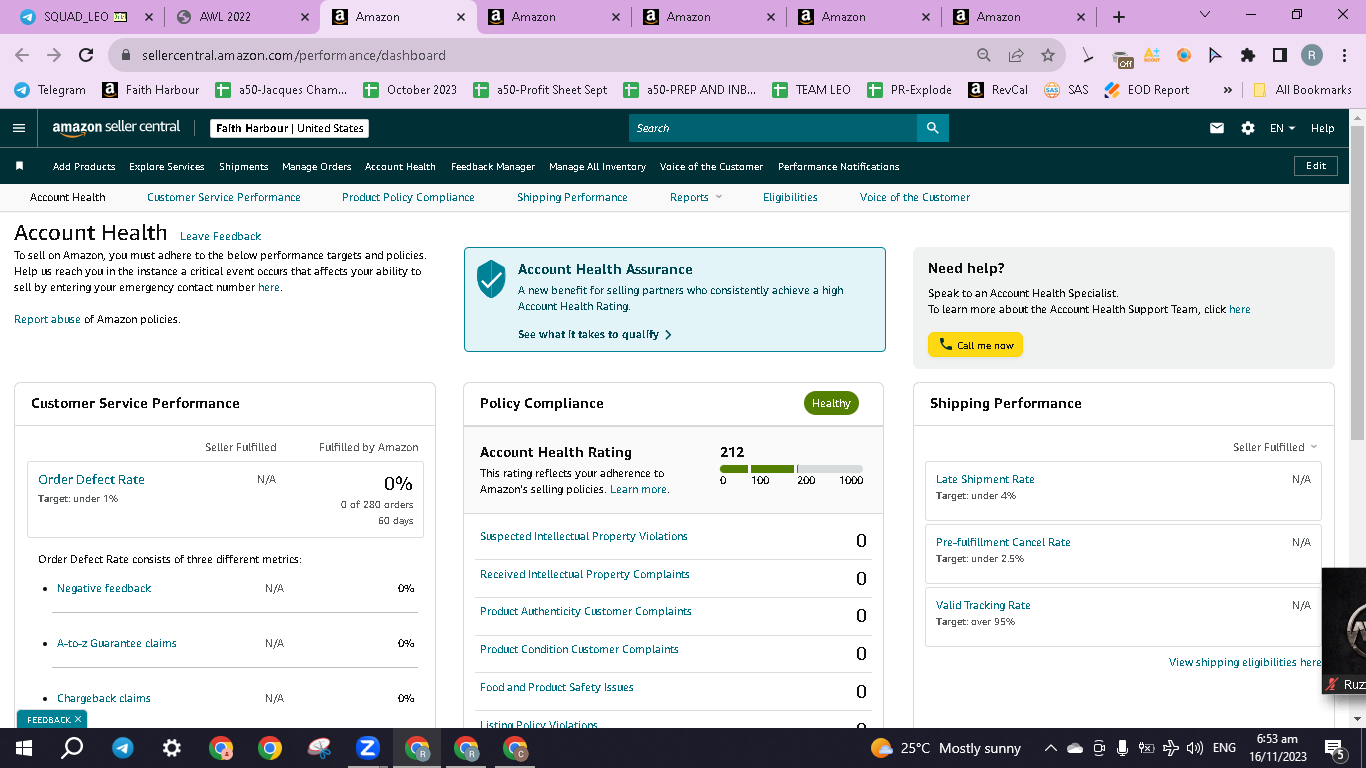Click the Windows Start button

point(24,748)
